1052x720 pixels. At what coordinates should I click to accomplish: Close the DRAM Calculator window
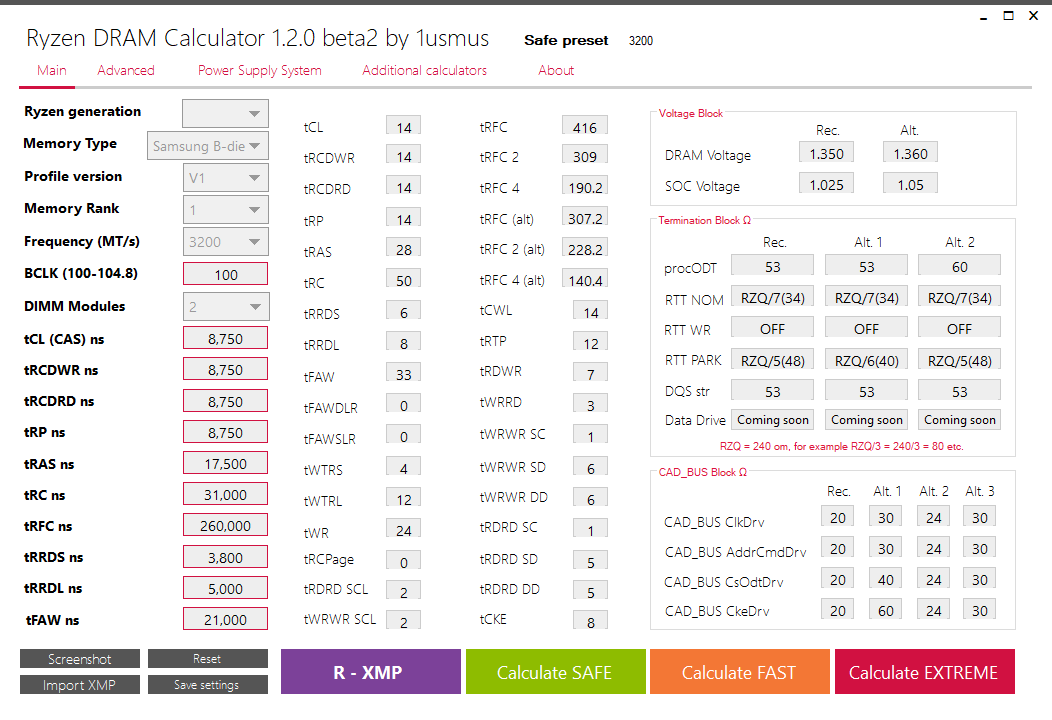tap(1033, 15)
